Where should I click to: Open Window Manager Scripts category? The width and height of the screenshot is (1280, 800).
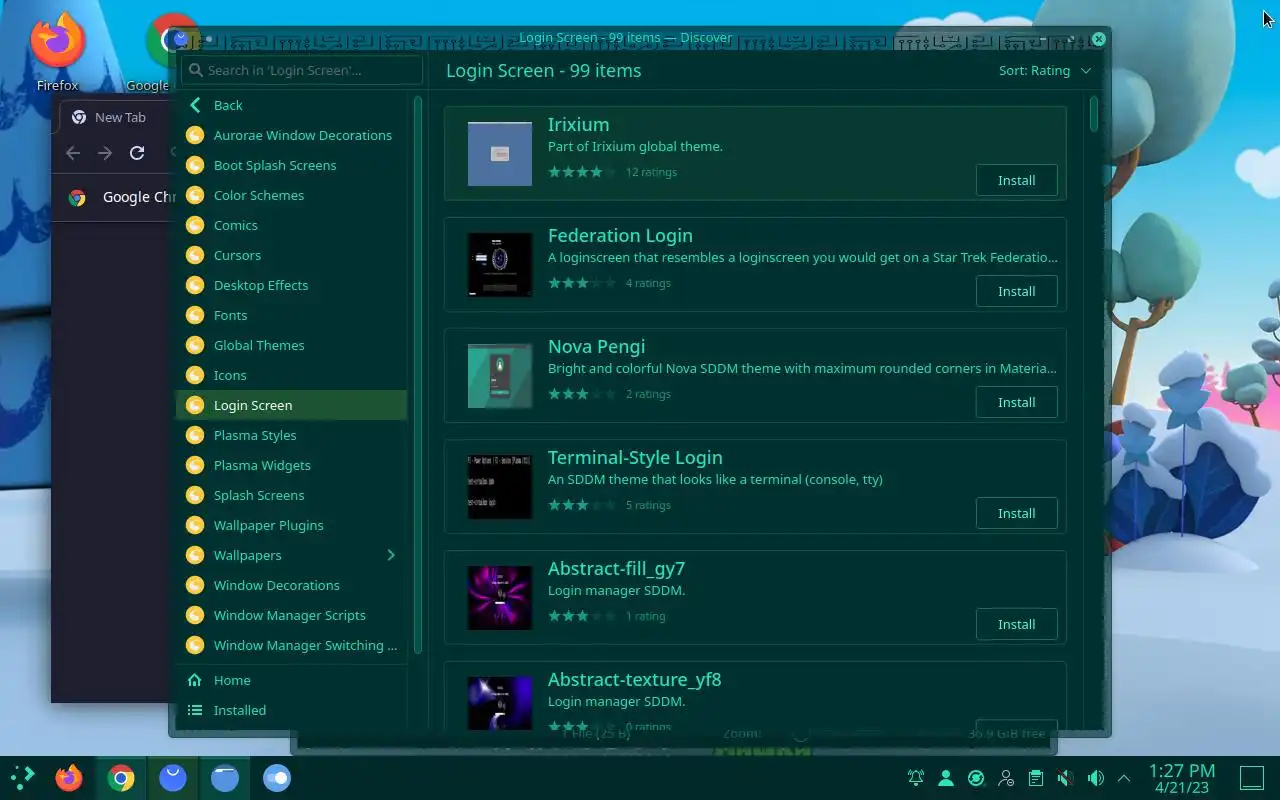click(x=291, y=615)
